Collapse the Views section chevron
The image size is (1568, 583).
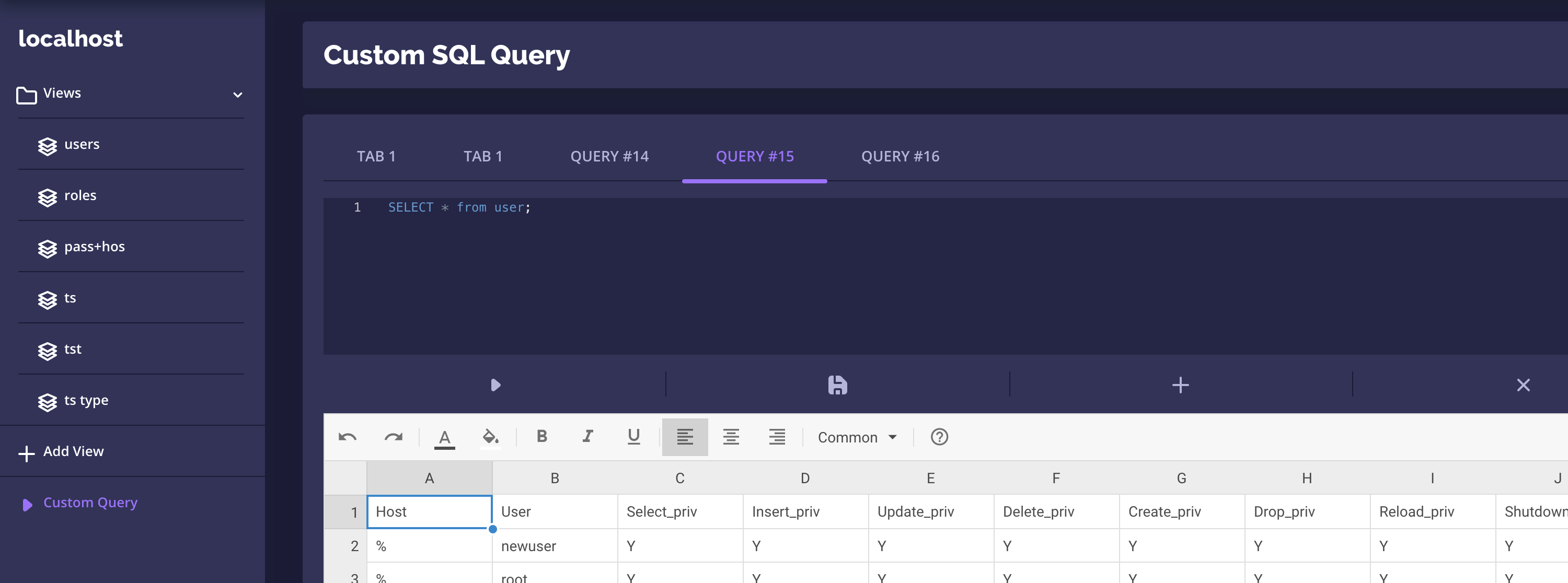pos(237,95)
